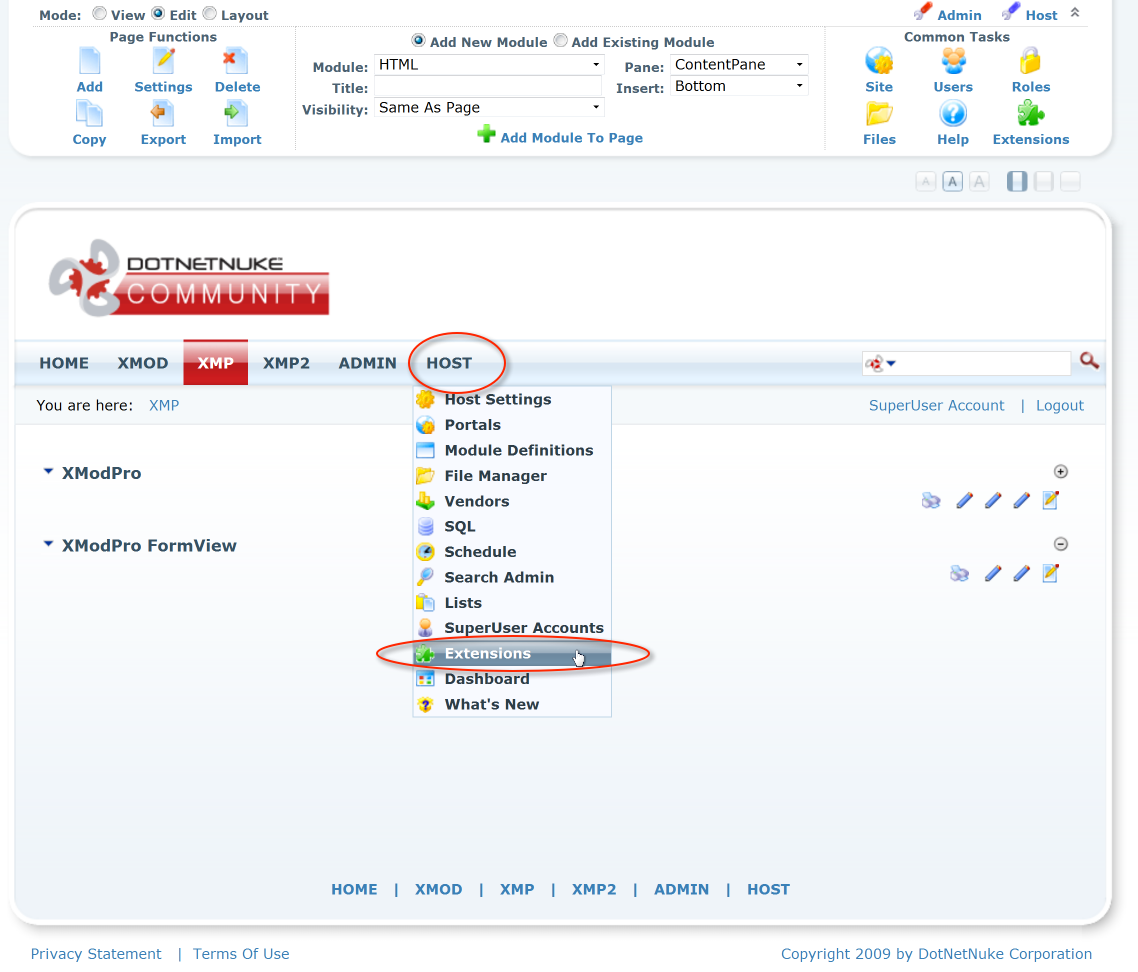Viewport: 1138px width, 972px height.
Task: Select the Add New Module option
Action: click(x=418, y=41)
